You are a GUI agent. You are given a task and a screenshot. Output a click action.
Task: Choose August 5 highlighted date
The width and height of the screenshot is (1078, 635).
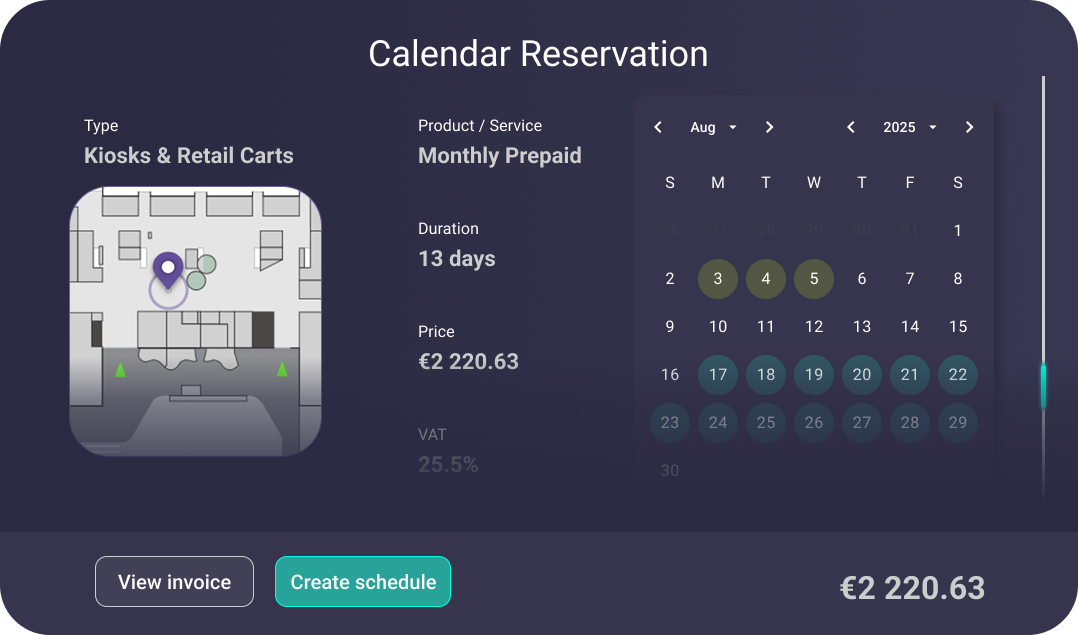814,279
